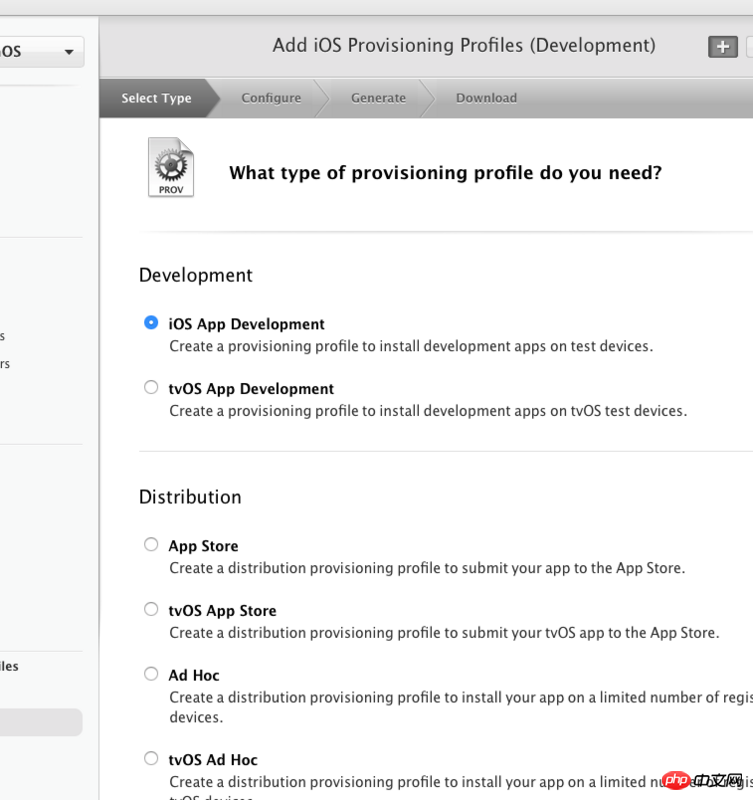Click the highlighted sidebar item at bottom

(40, 722)
